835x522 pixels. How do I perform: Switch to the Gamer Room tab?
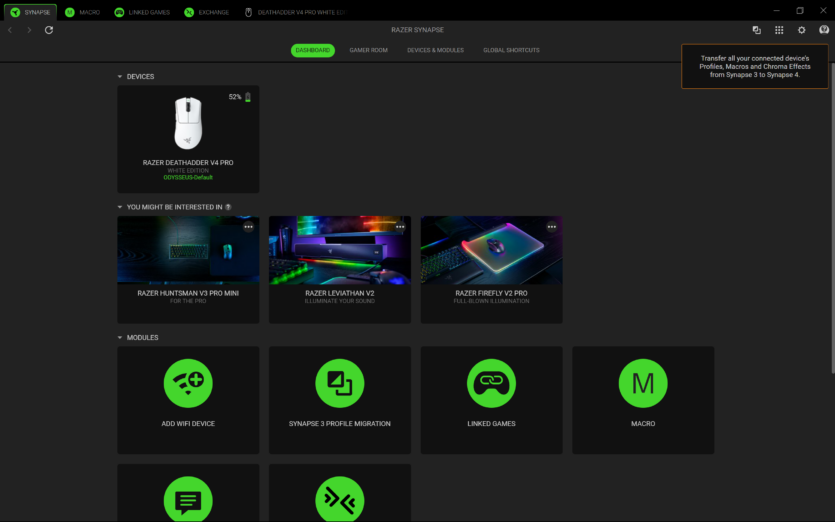(x=368, y=50)
